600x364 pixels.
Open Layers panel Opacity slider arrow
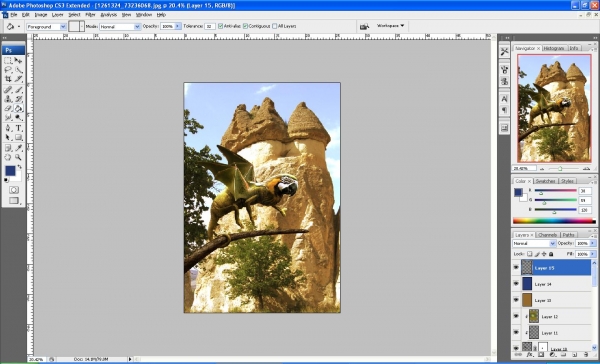(593, 243)
